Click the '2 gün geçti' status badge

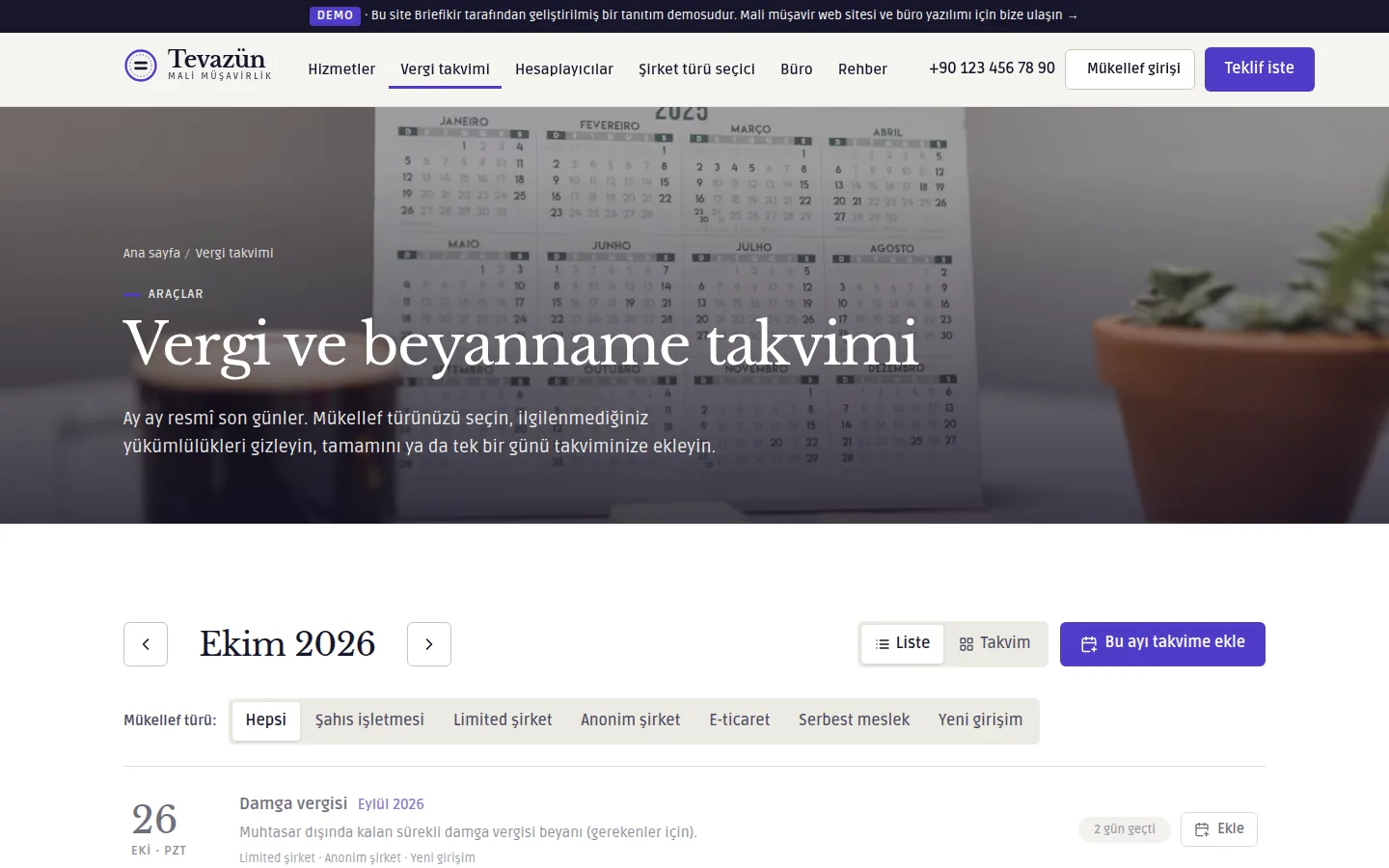point(1125,829)
